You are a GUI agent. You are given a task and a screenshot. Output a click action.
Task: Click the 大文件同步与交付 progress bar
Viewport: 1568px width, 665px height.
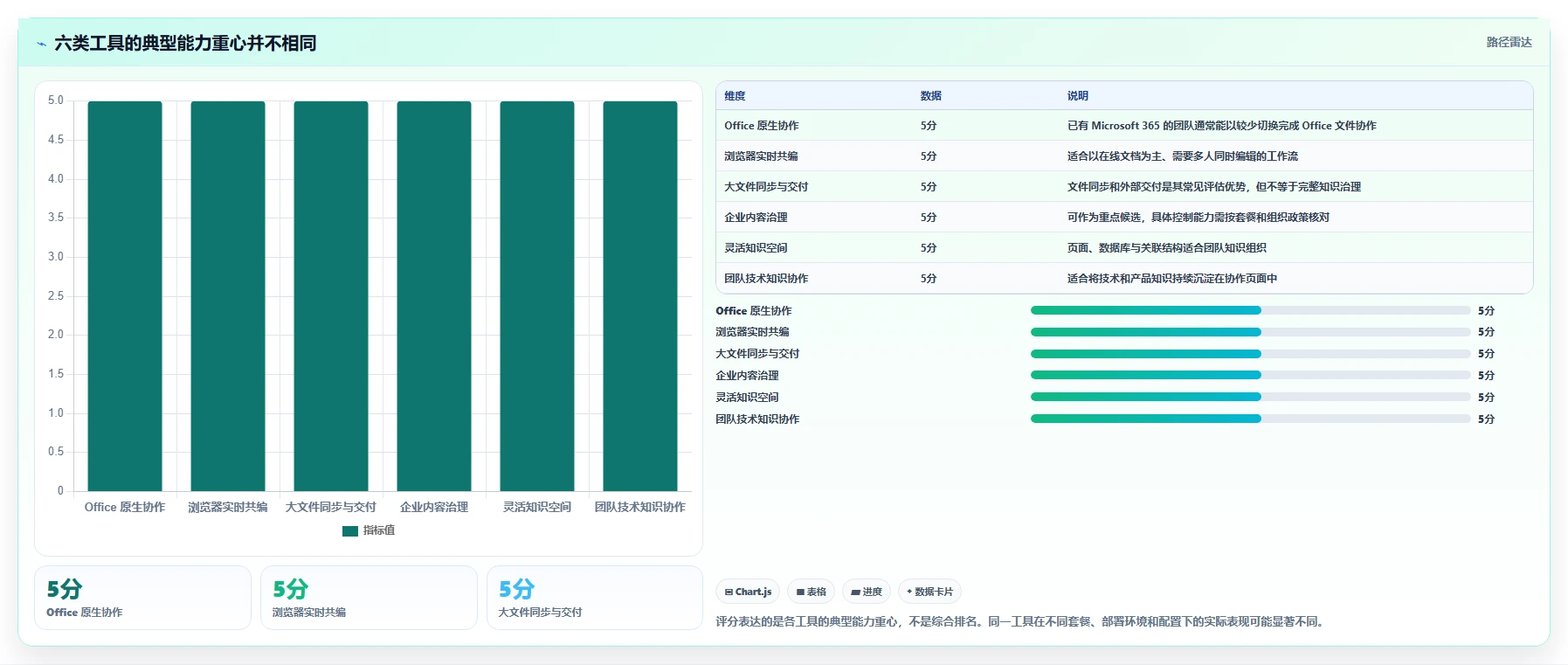(1250, 354)
